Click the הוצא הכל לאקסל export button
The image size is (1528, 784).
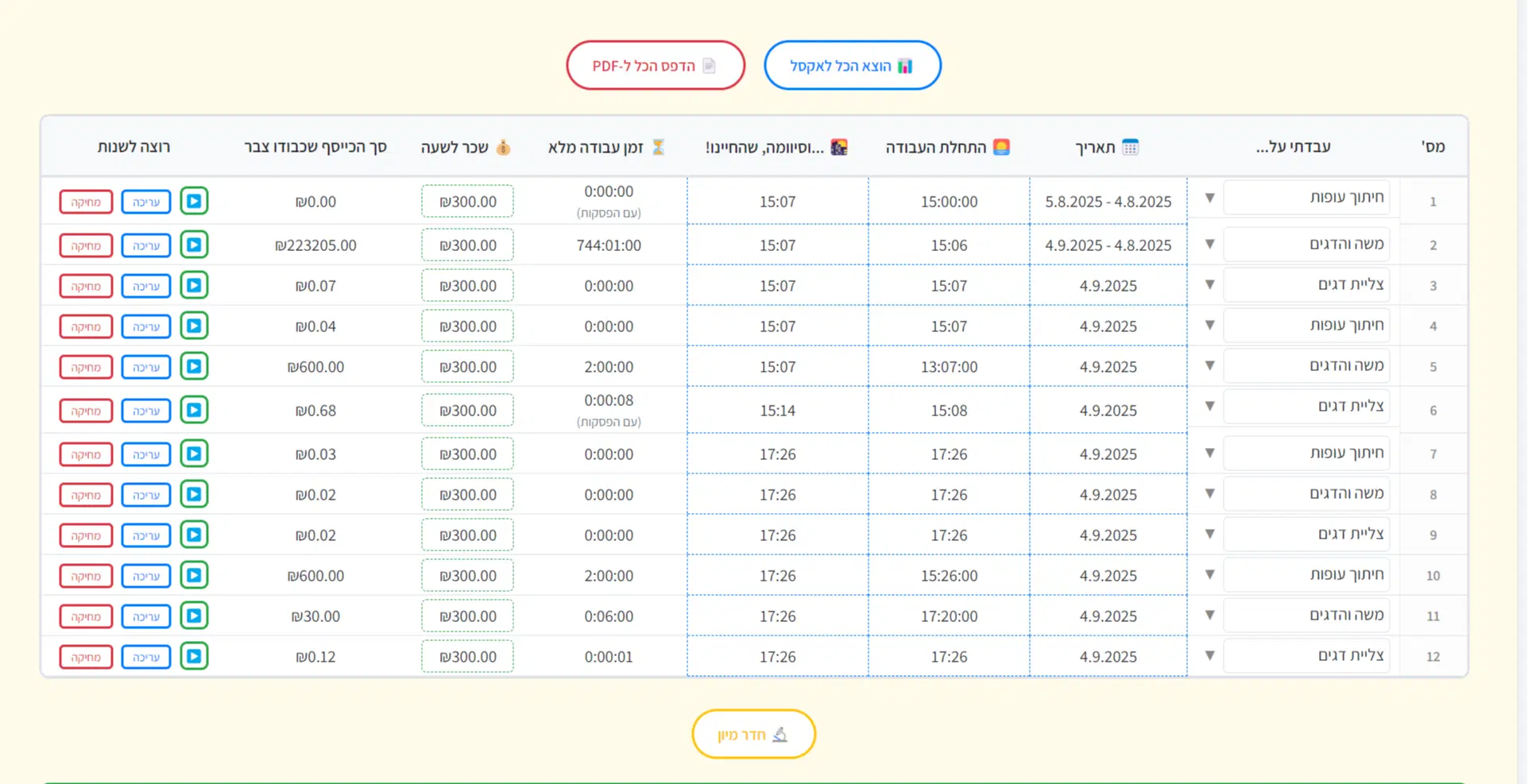pyautogui.click(x=852, y=66)
